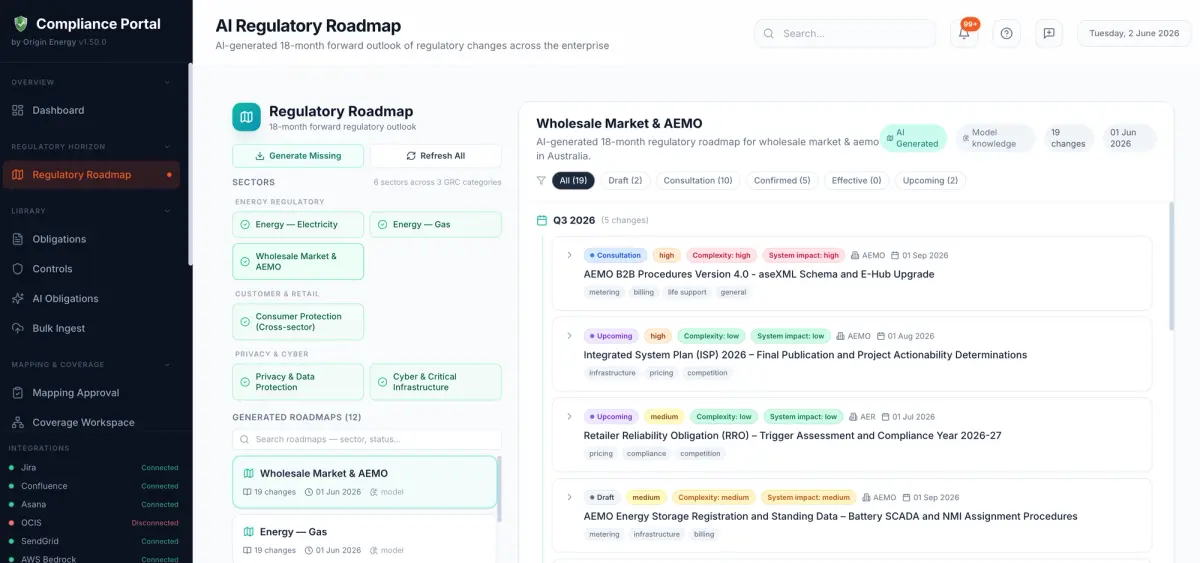Collapse the Mapping & Coverage sidebar section
The width and height of the screenshot is (1200, 563).
168,365
